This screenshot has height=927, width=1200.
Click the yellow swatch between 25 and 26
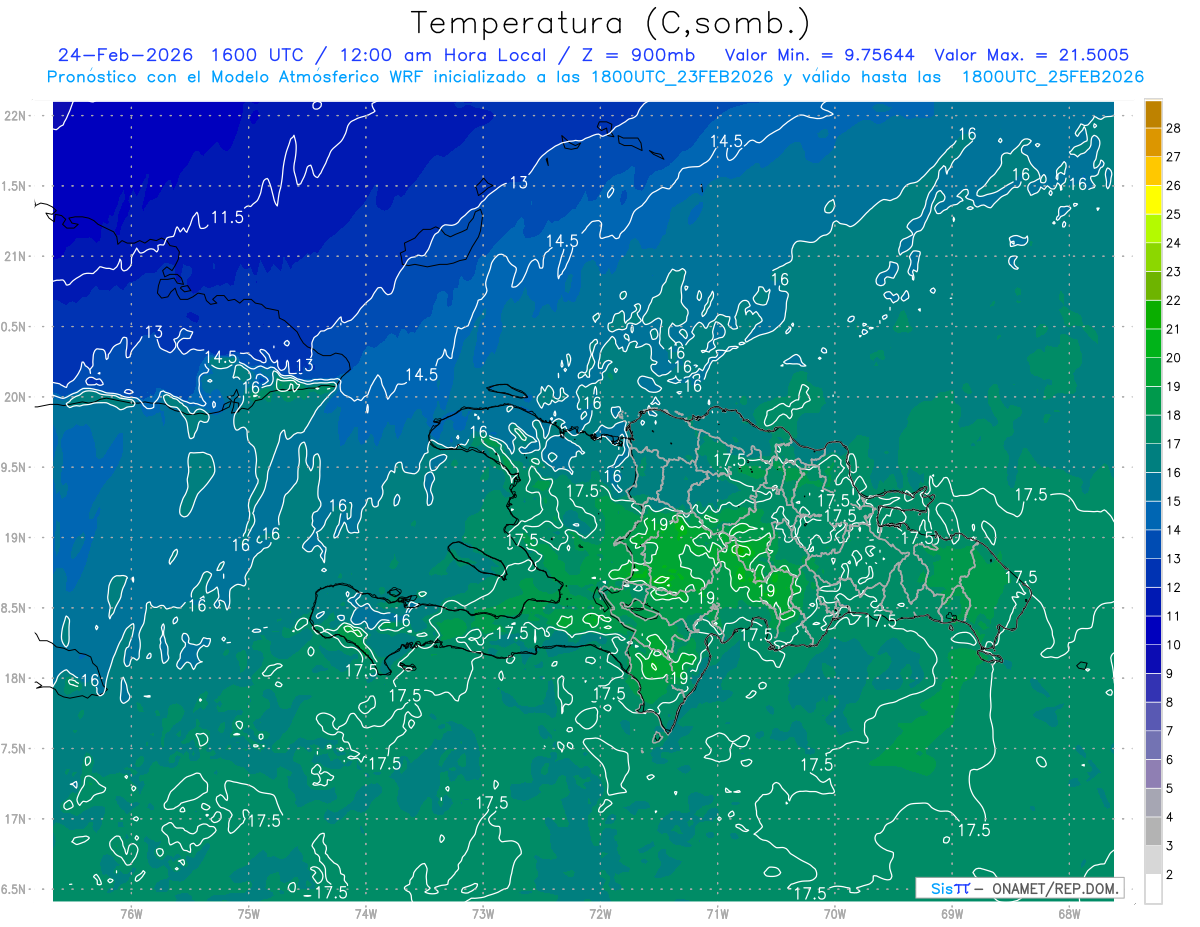[x=1153, y=201]
